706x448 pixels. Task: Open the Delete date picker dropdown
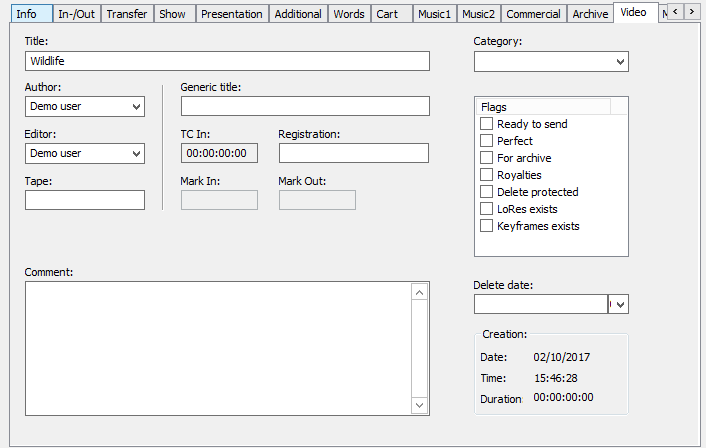pyautogui.click(x=621, y=304)
